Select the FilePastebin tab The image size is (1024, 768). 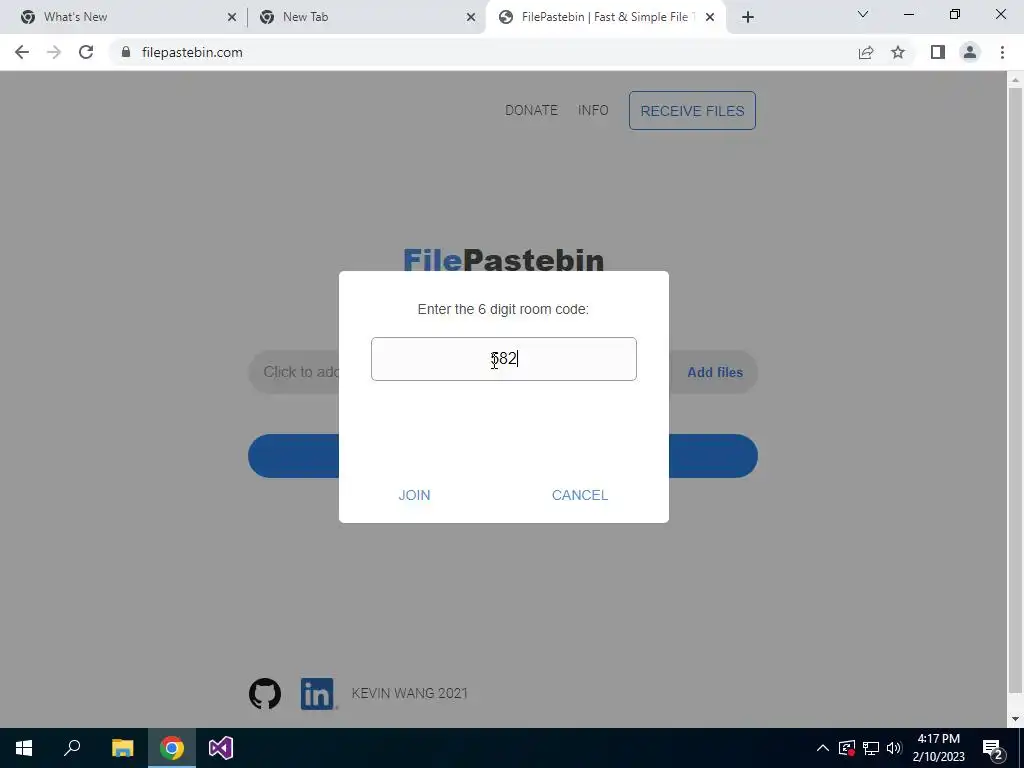click(604, 17)
